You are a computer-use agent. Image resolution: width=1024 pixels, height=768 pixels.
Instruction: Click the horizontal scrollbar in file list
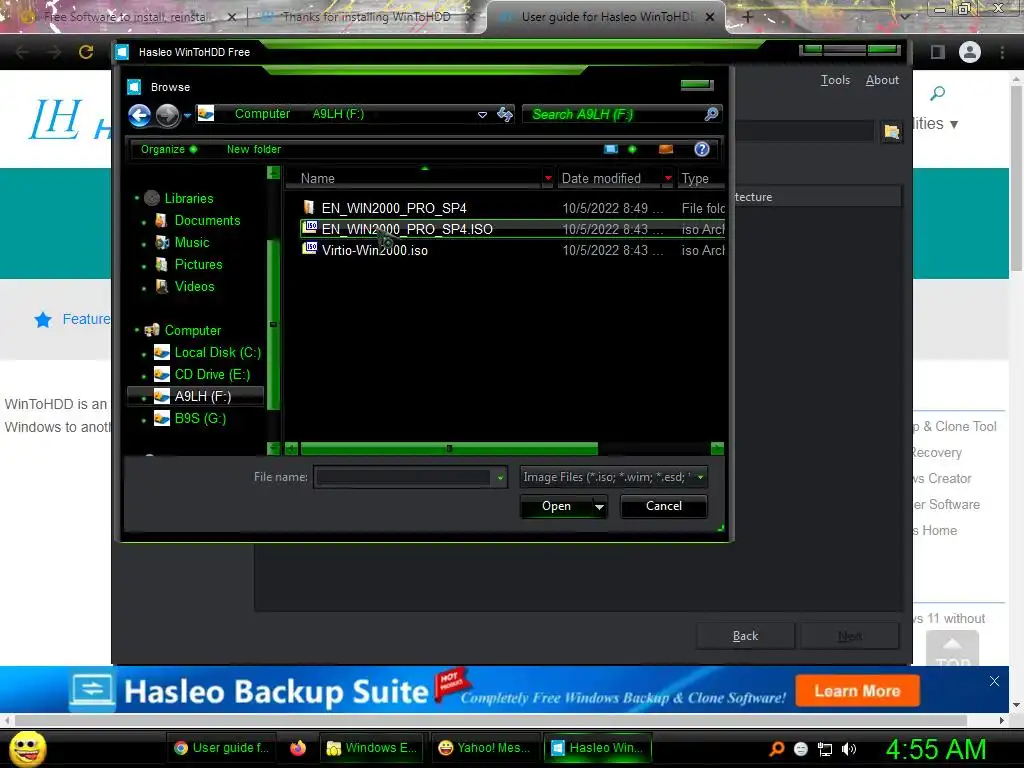point(449,449)
